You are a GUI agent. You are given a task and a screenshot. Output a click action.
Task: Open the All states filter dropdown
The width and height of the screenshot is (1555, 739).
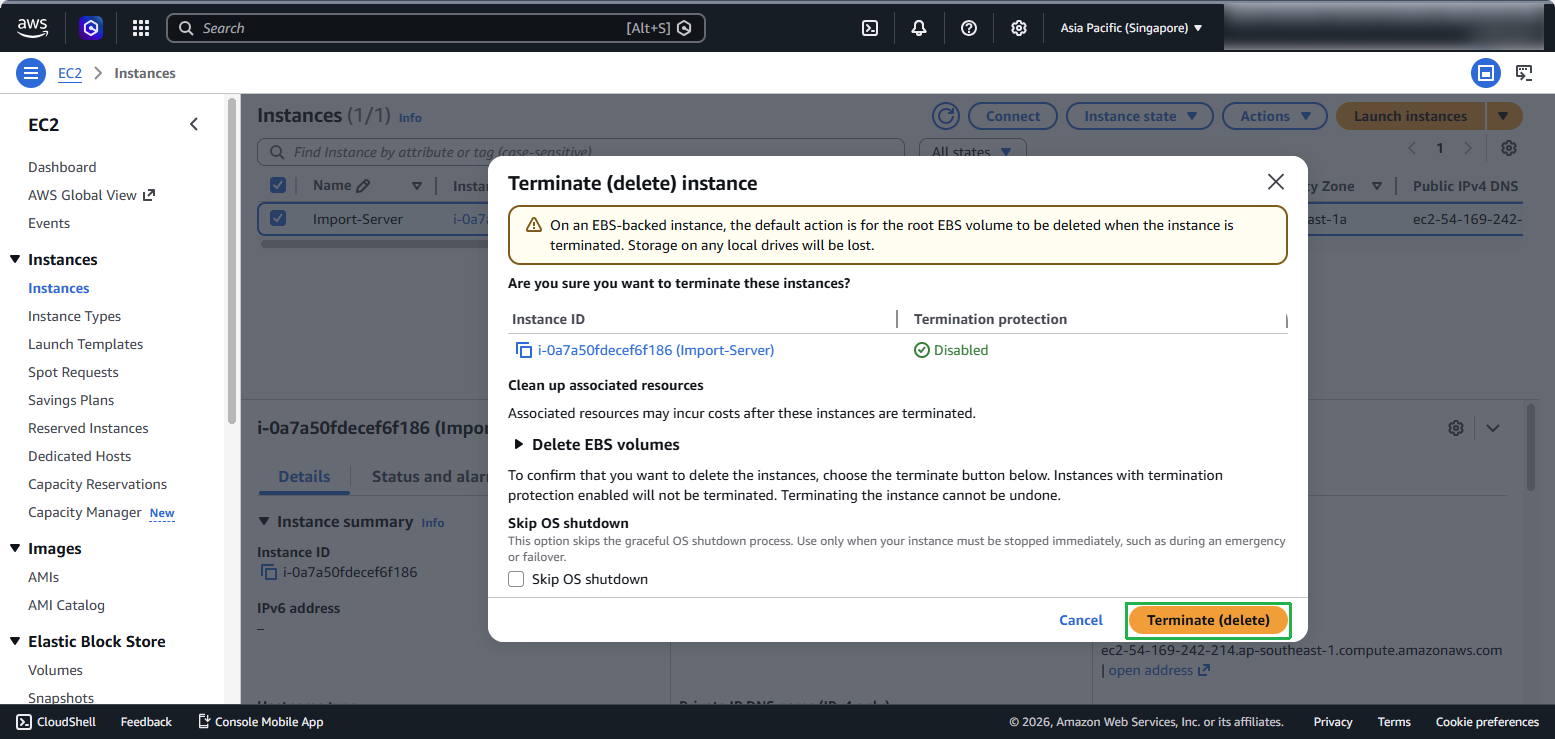pos(972,152)
